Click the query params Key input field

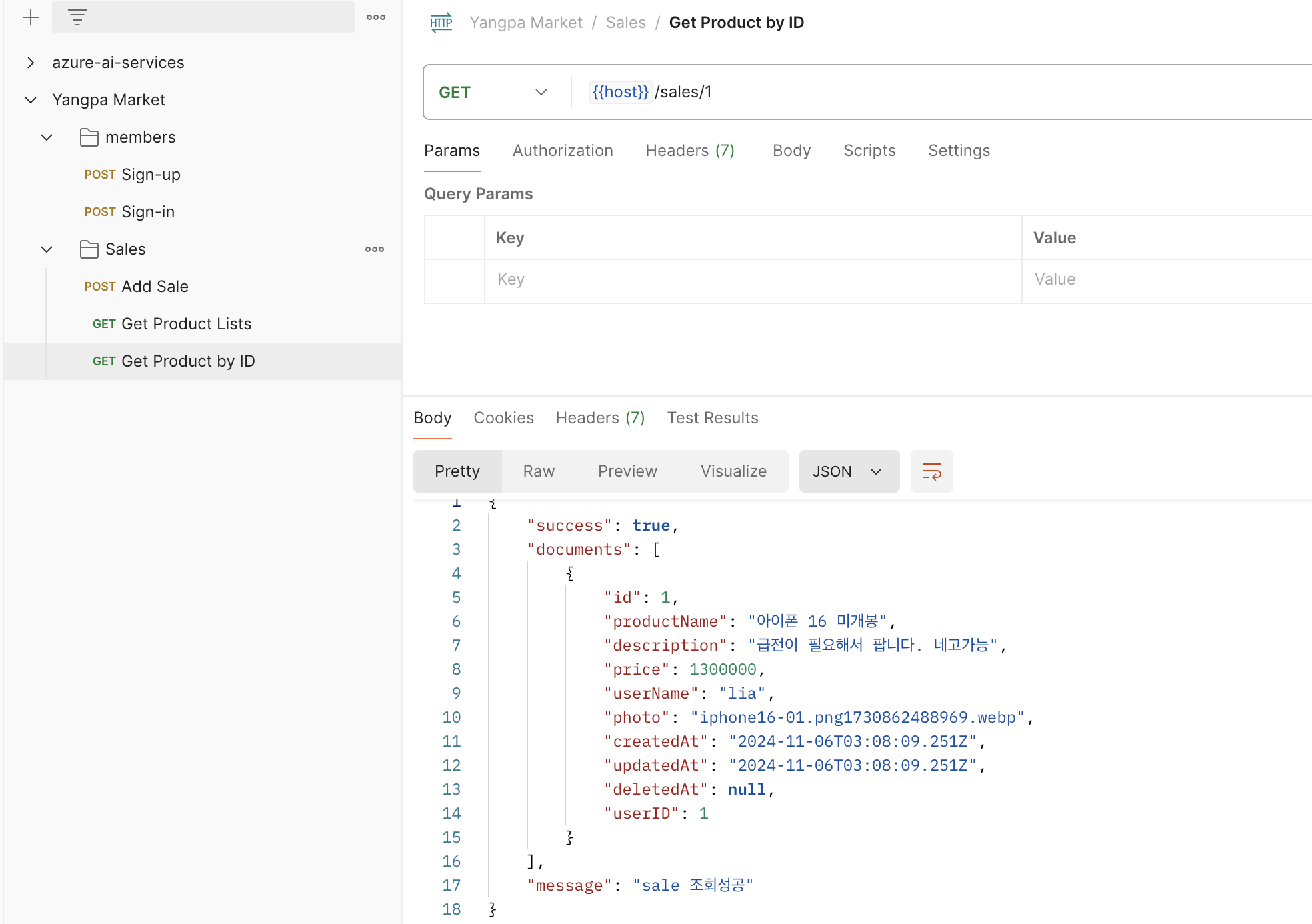click(752, 279)
